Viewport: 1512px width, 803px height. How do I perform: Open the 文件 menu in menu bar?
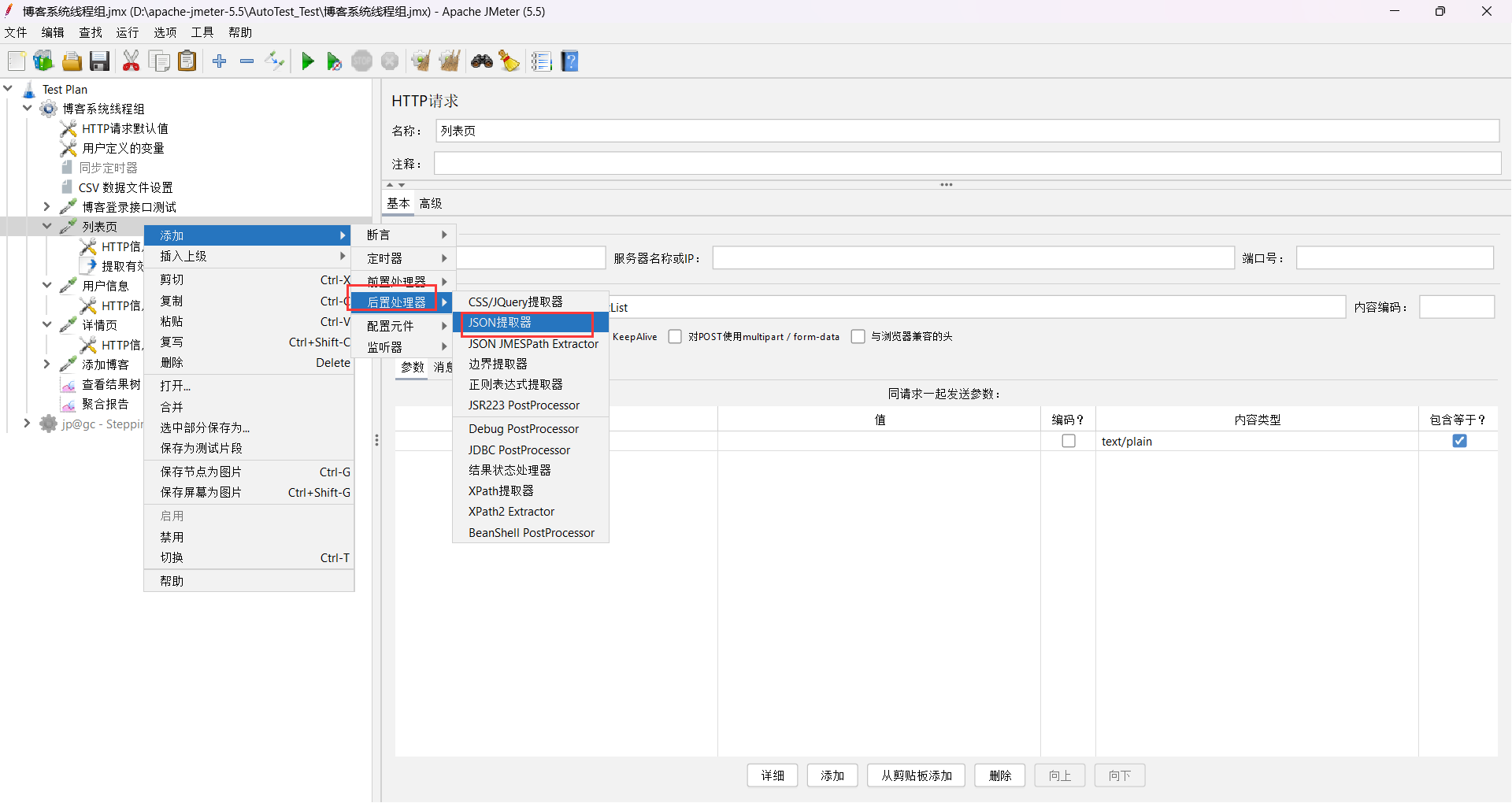click(16, 32)
